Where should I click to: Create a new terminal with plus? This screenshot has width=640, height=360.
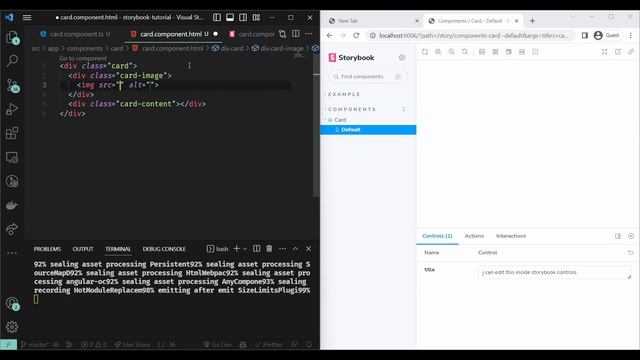236,249
